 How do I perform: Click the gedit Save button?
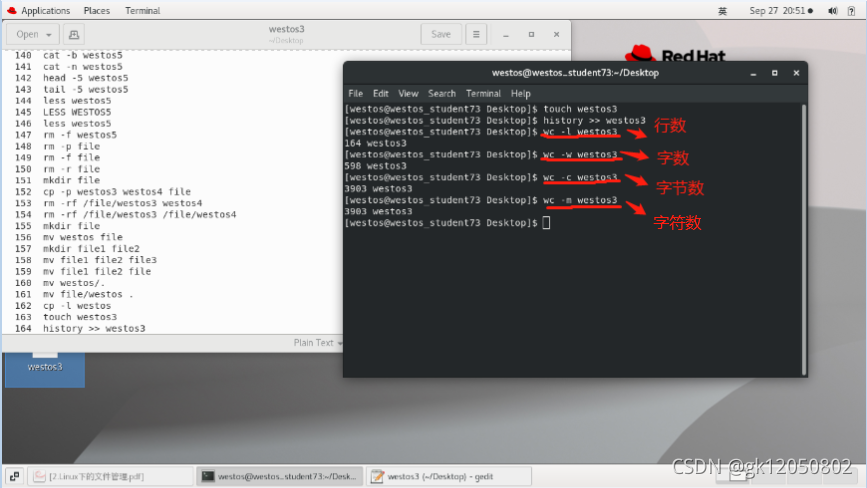coord(441,34)
